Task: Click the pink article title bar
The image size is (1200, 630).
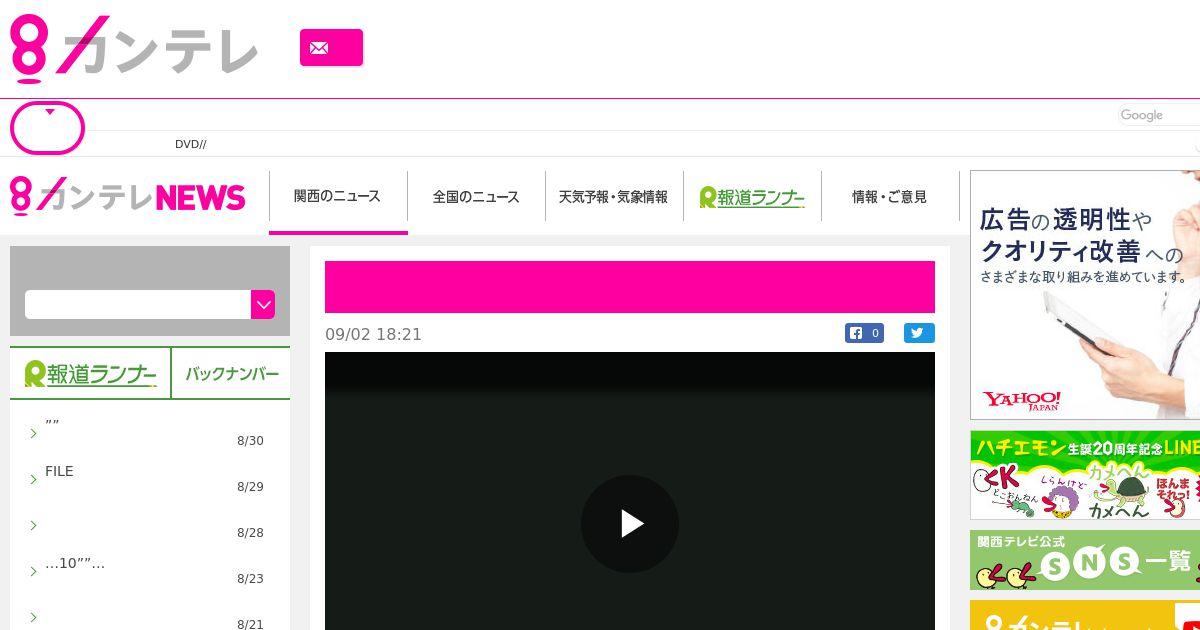Action: click(x=630, y=287)
